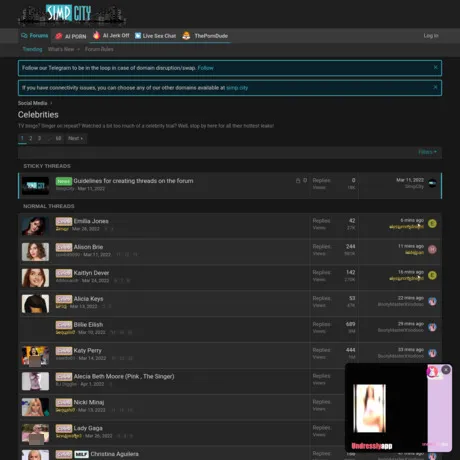This screenshot has height=460, width=460.
Task: Open Forum Rules
Action: (x=99, y=49)
